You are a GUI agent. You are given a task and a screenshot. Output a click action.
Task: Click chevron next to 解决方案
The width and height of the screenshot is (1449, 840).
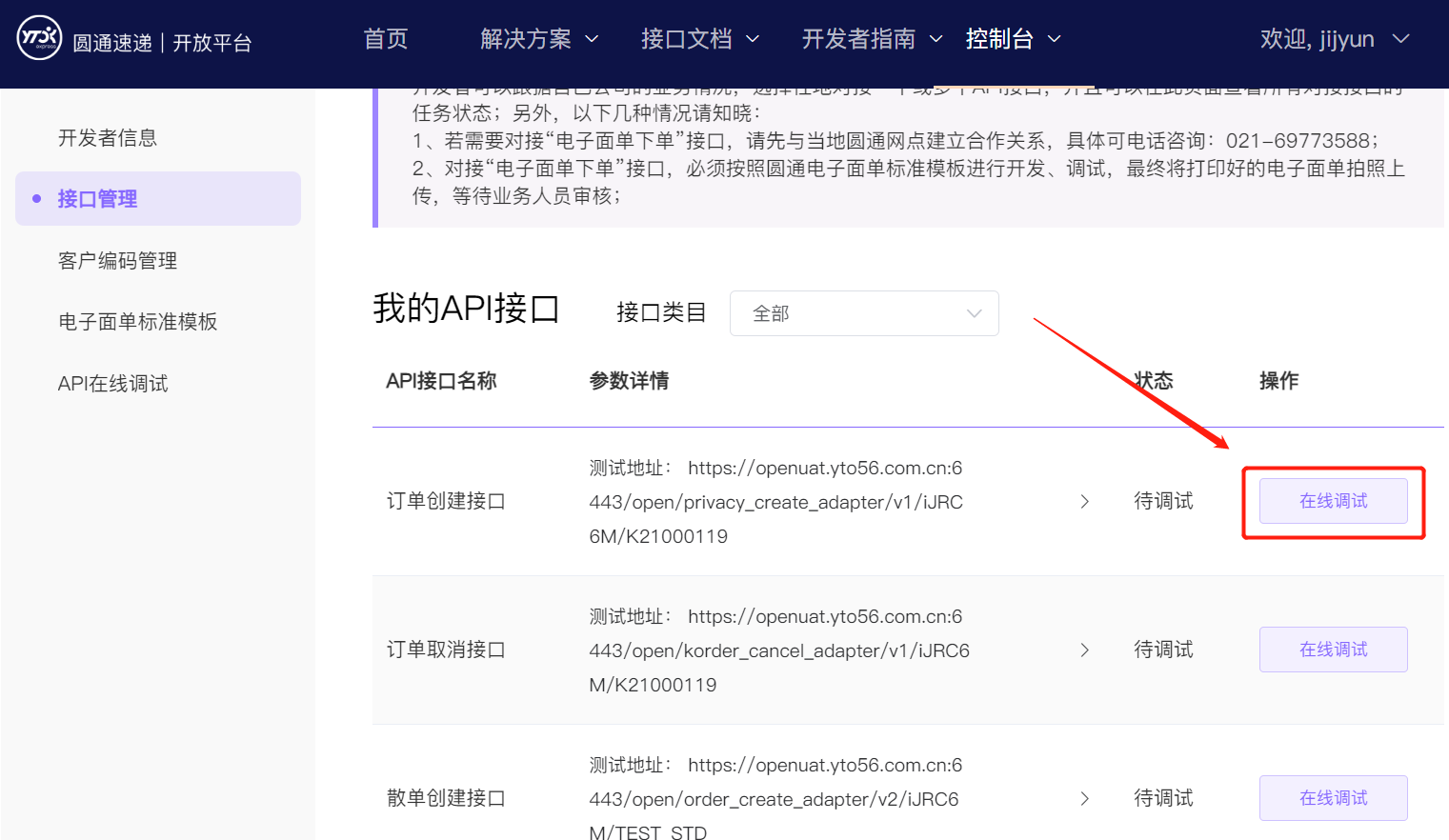[x=592, y=39]
